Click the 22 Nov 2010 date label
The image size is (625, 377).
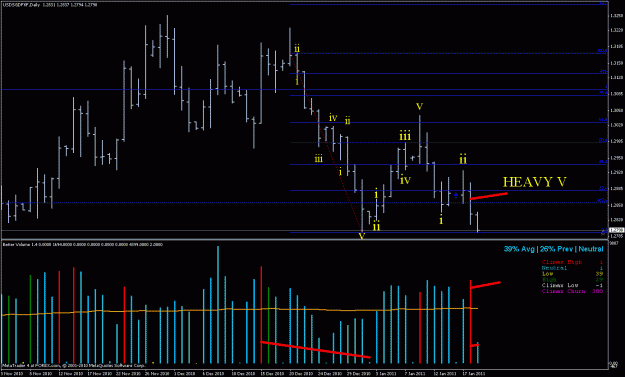128,374
